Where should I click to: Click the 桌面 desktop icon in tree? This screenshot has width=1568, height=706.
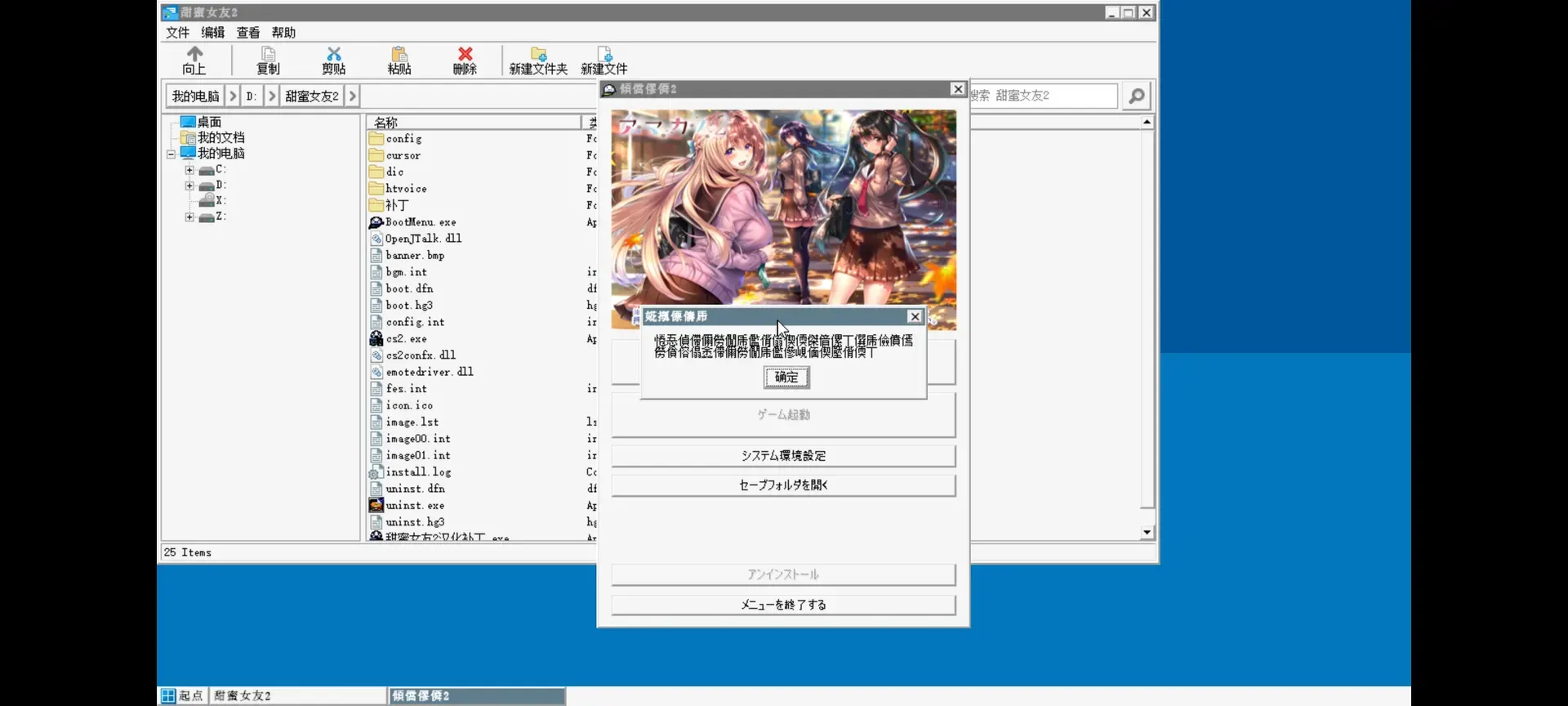188,122
